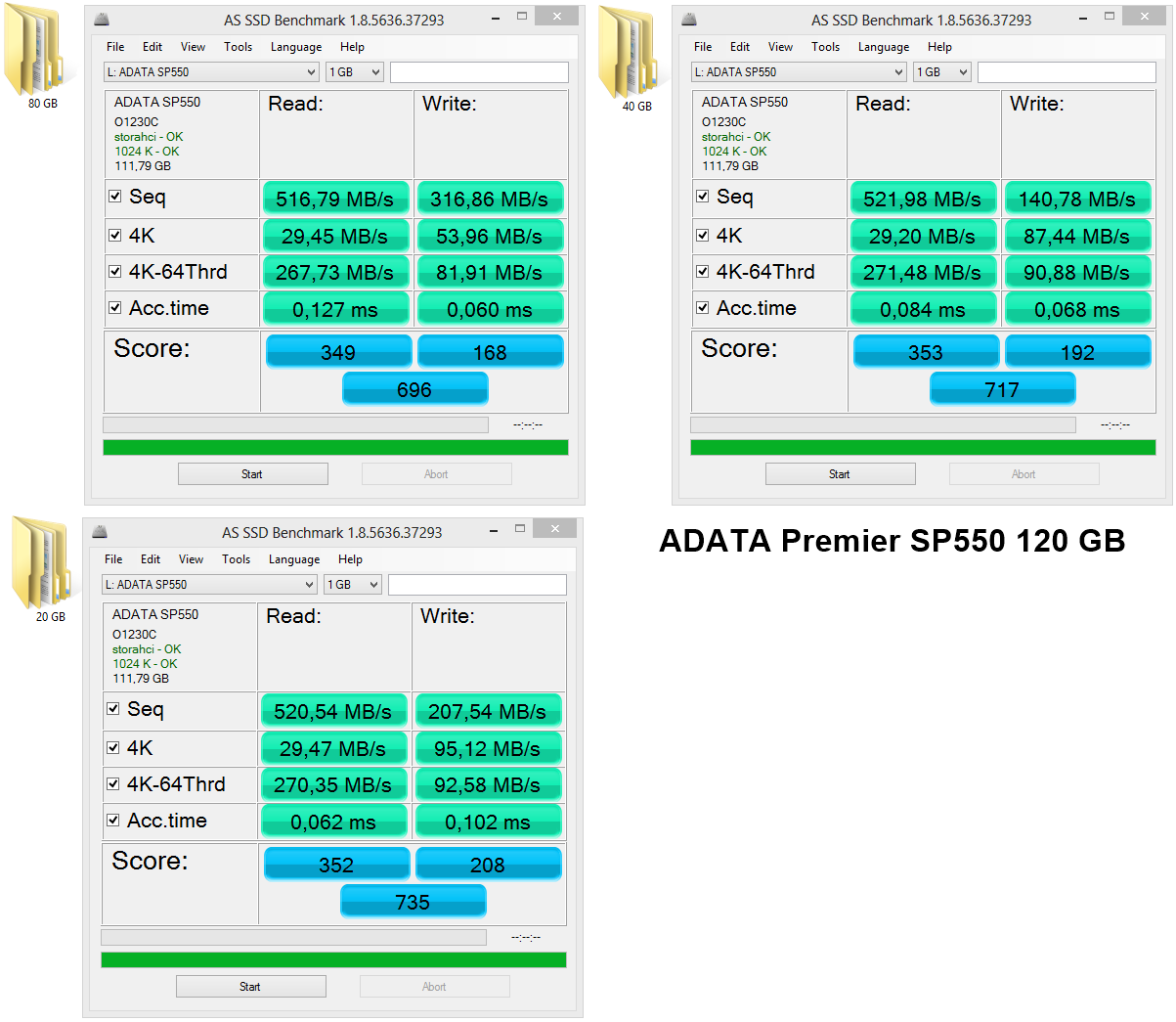Click the 20 GB folder icon
This screenshot has height=1022, width=1176.
(42, 561)
